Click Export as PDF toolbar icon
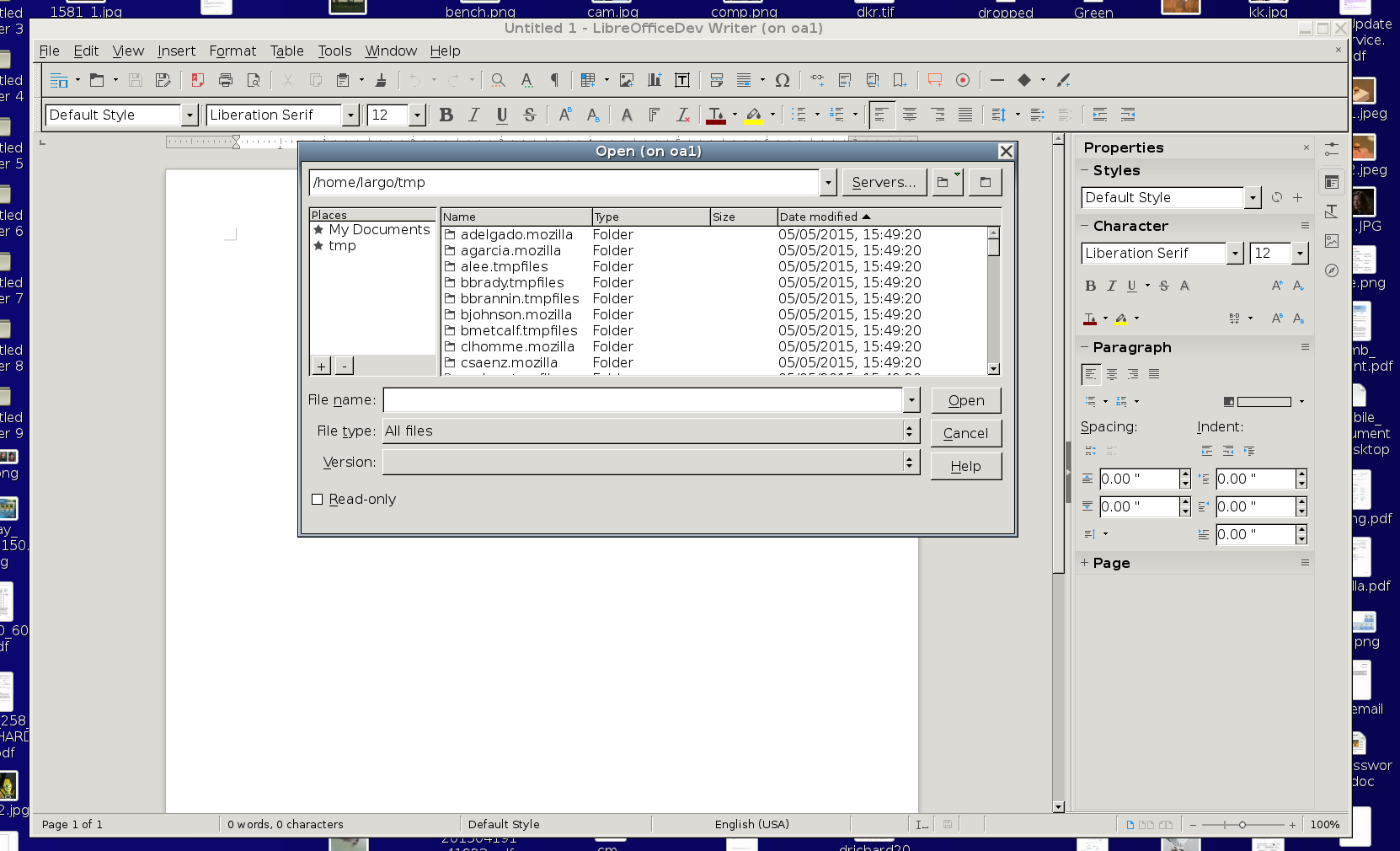The height and width of the screenshot is (851, 1400). click(198, 80)
